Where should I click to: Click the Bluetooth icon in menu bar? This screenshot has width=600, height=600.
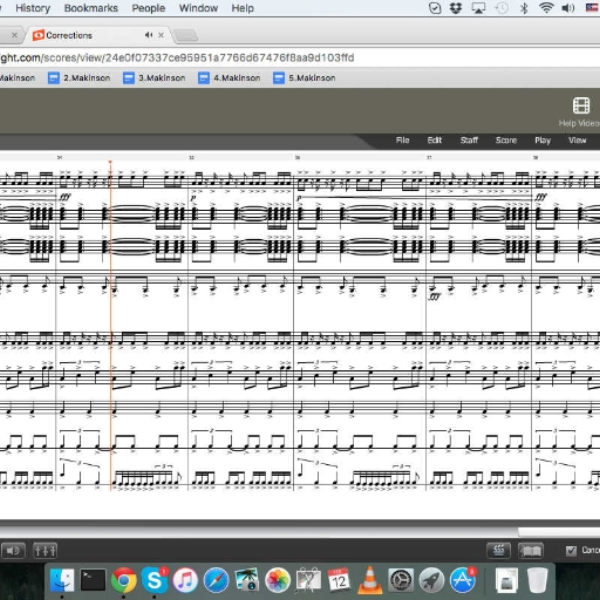(x=524, y=8)
